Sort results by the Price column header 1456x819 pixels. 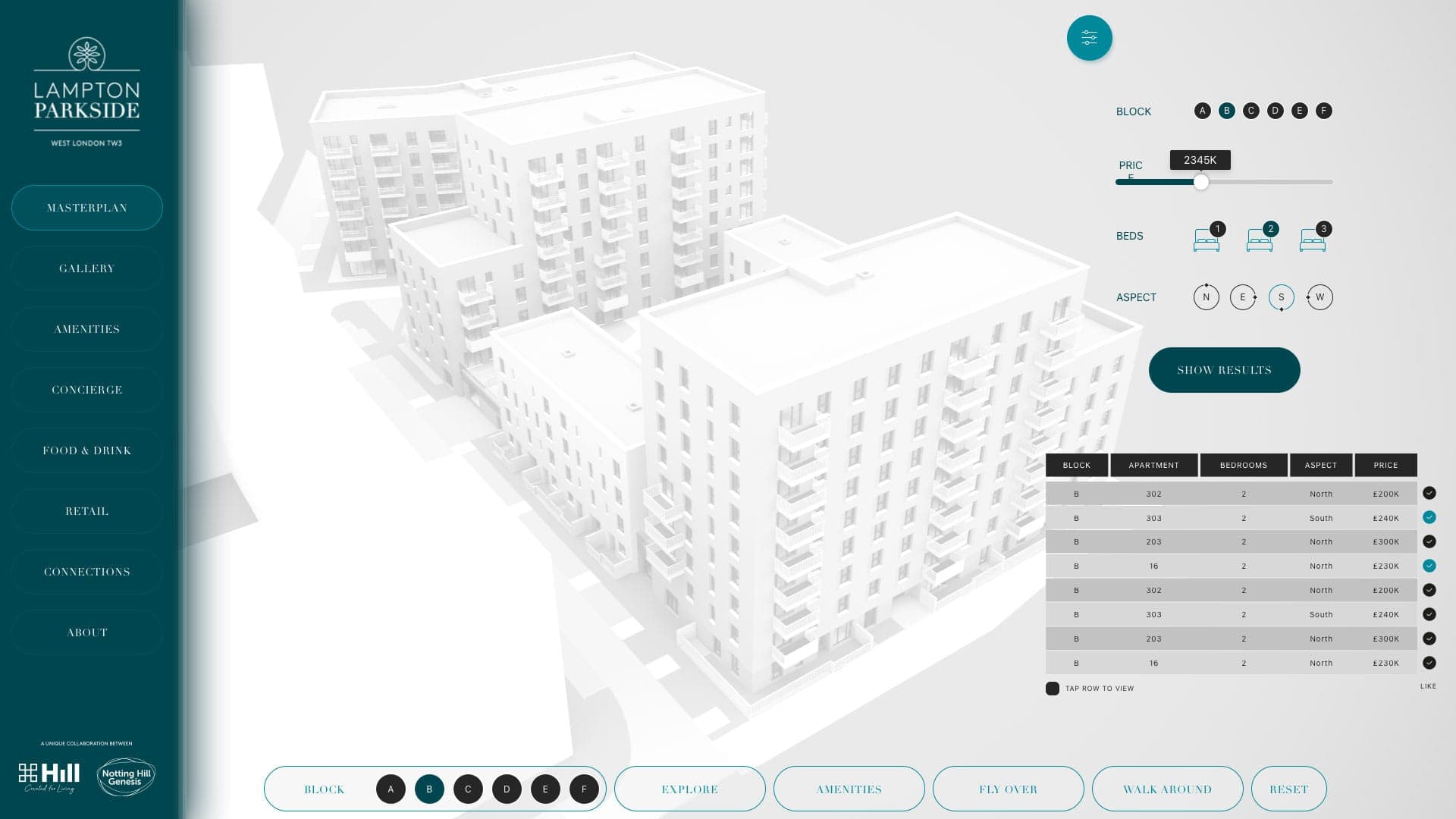[x=1385, y=465]
